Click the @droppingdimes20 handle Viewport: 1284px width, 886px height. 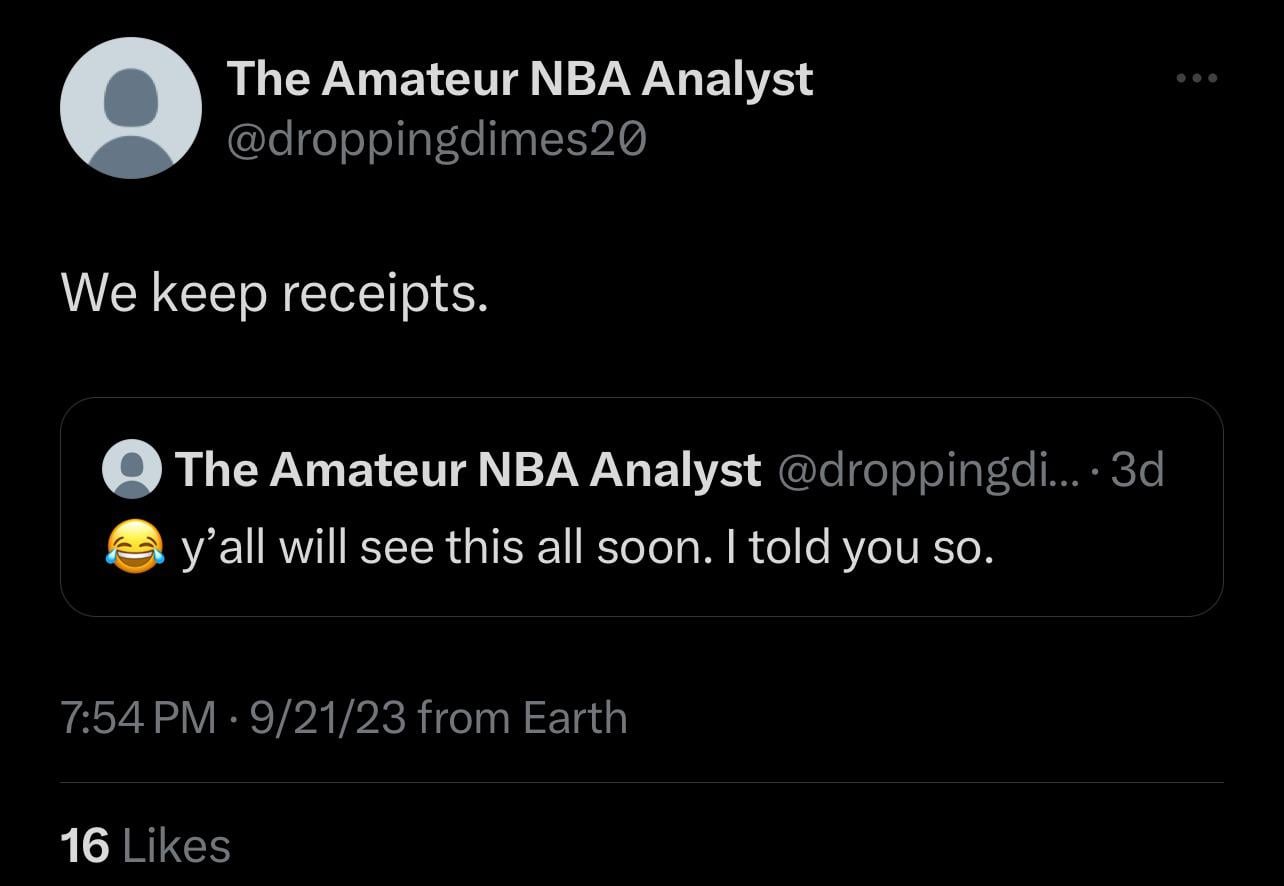437,140
